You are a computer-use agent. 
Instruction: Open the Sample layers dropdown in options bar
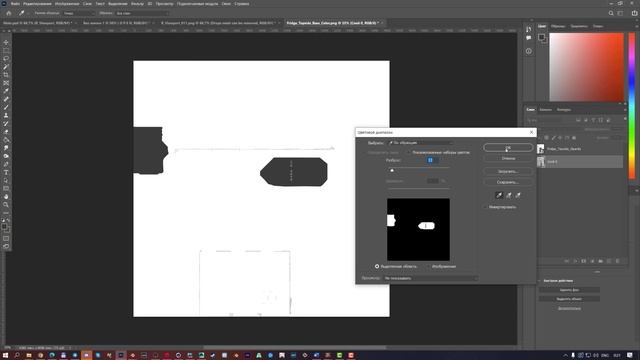[x=142, y=13]
